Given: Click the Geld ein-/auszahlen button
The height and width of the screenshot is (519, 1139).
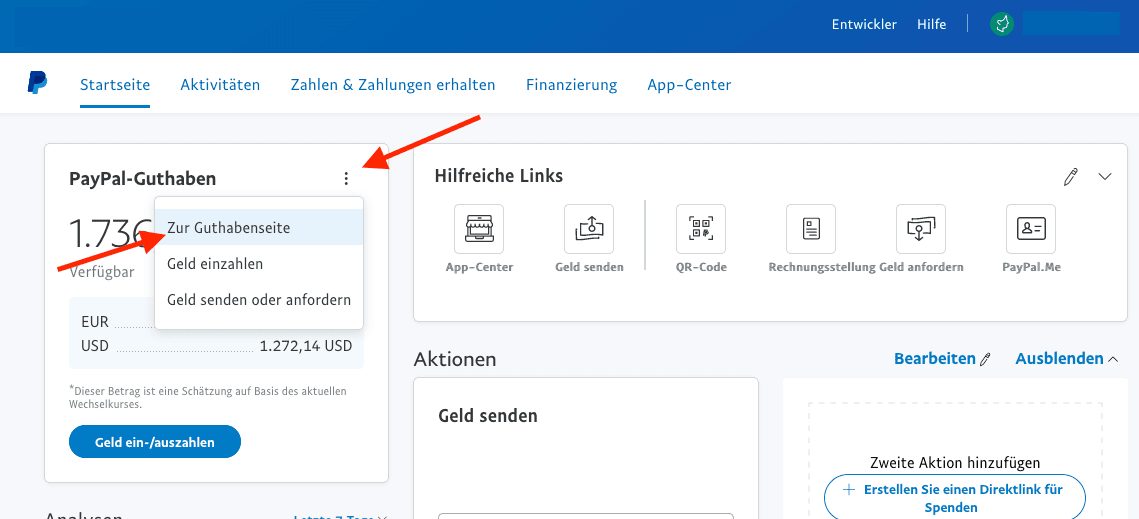Looking at the screenshot, I should pyautogui.click(x=155, y=442).
